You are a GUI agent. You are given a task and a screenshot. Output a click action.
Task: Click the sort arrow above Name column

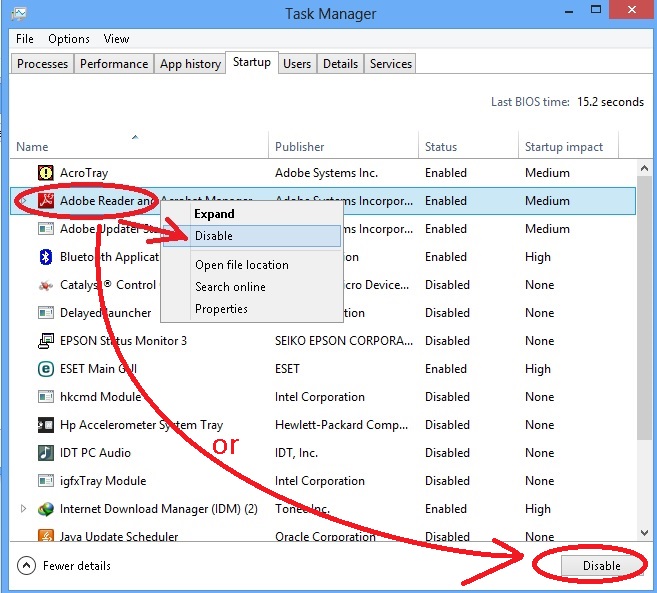tap(135, 137)
